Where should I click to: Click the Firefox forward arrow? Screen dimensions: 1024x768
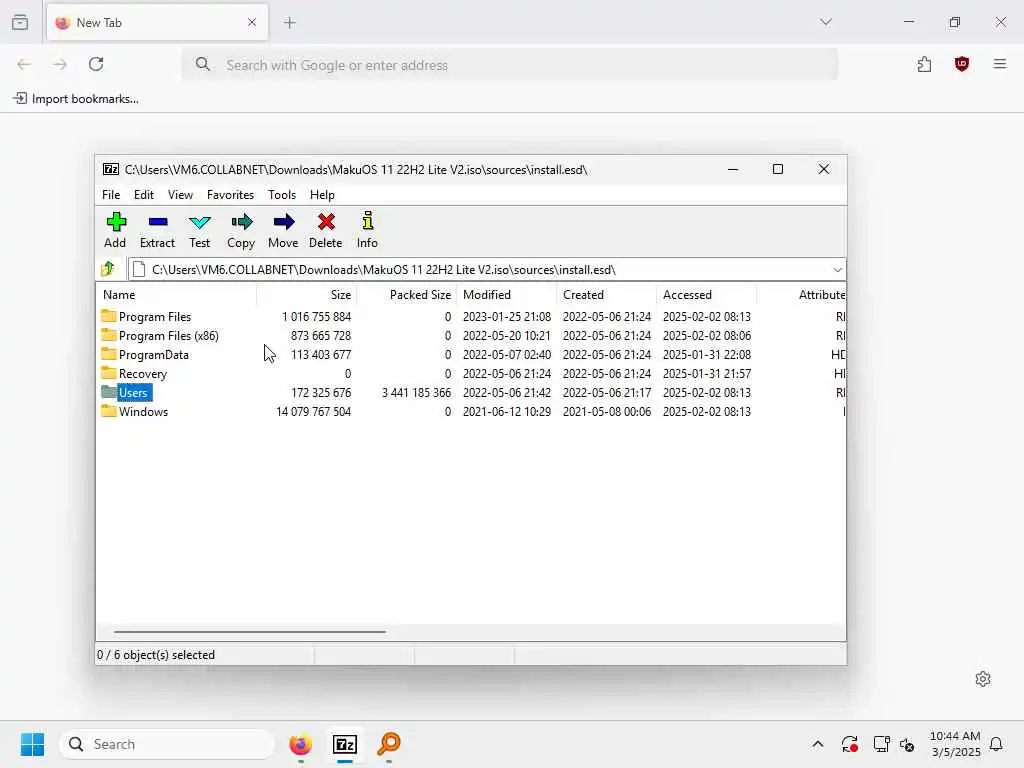60,64
